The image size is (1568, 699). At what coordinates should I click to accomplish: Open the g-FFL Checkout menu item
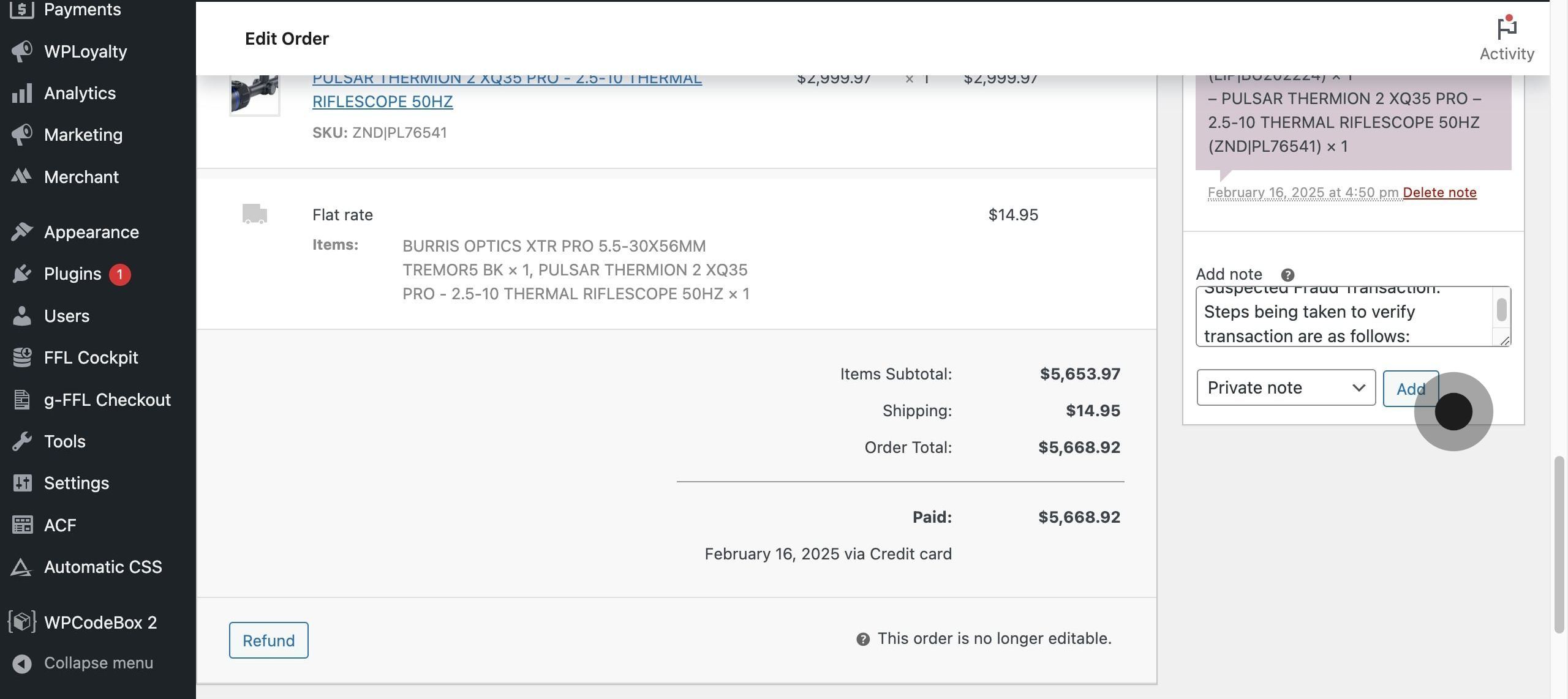tap(107, 400)
